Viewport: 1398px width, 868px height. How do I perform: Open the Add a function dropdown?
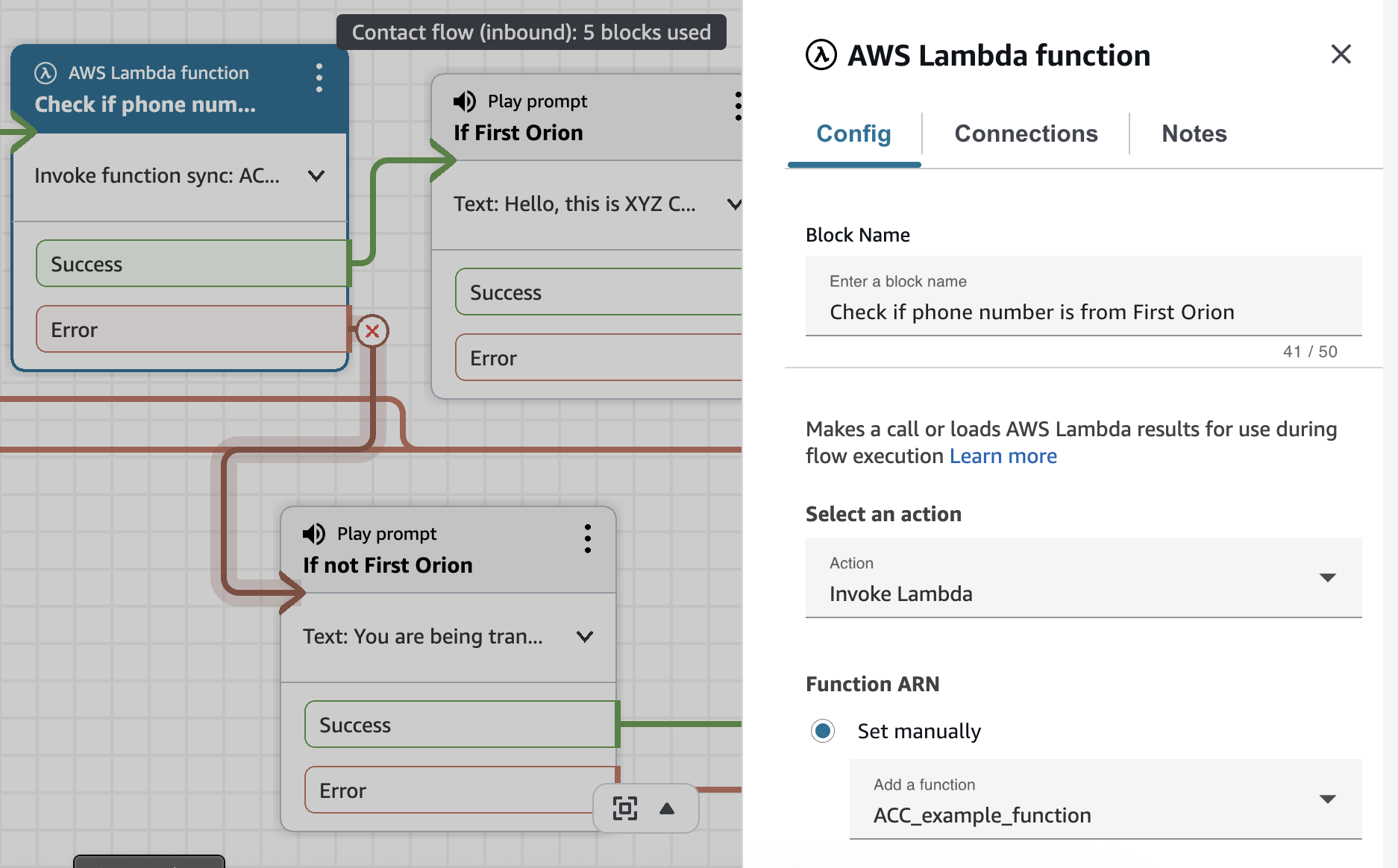pos(1105,800)
